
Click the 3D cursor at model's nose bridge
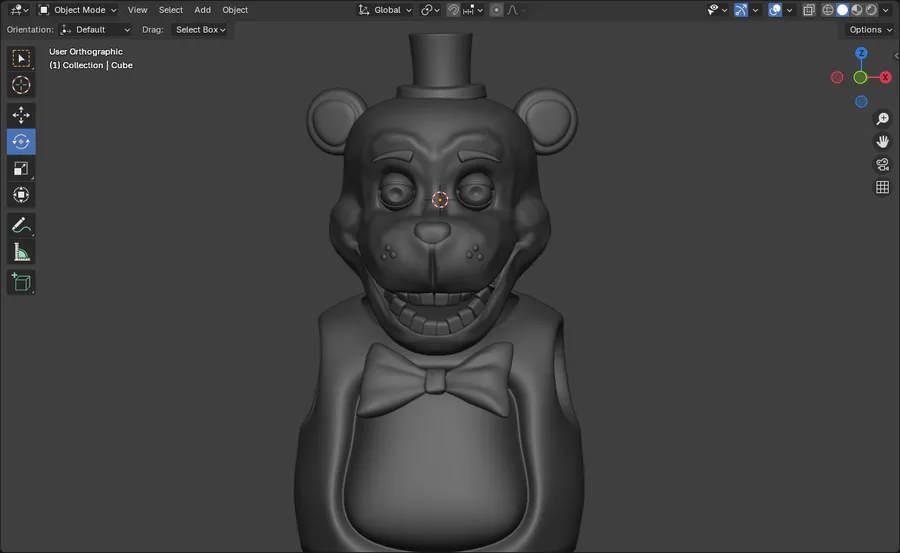[440, 199]
